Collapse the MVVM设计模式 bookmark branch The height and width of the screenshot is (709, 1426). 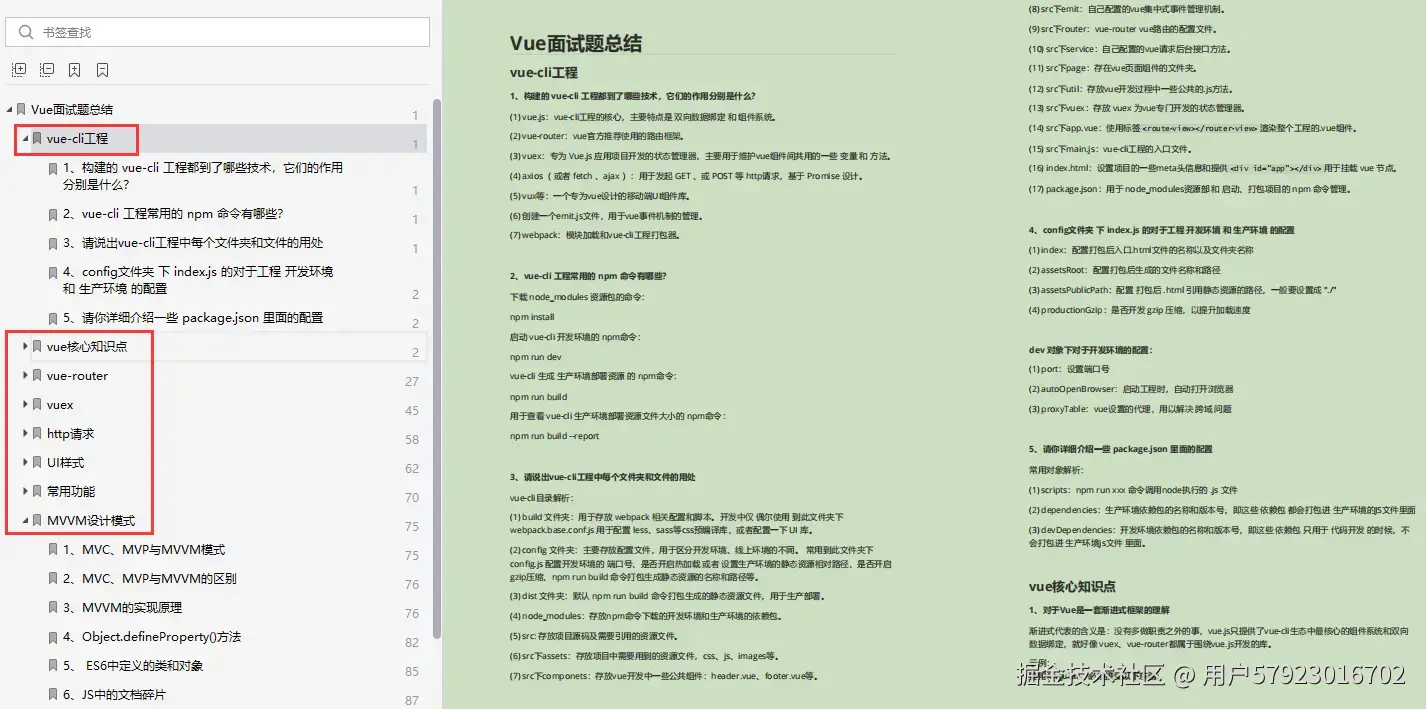coord(25,520)
